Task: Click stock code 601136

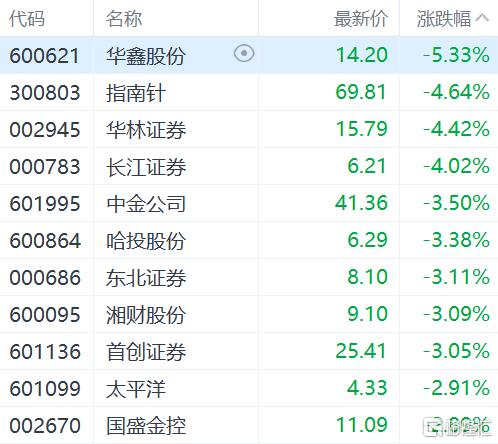Action: pyautogui.click(x=45, y=352)
